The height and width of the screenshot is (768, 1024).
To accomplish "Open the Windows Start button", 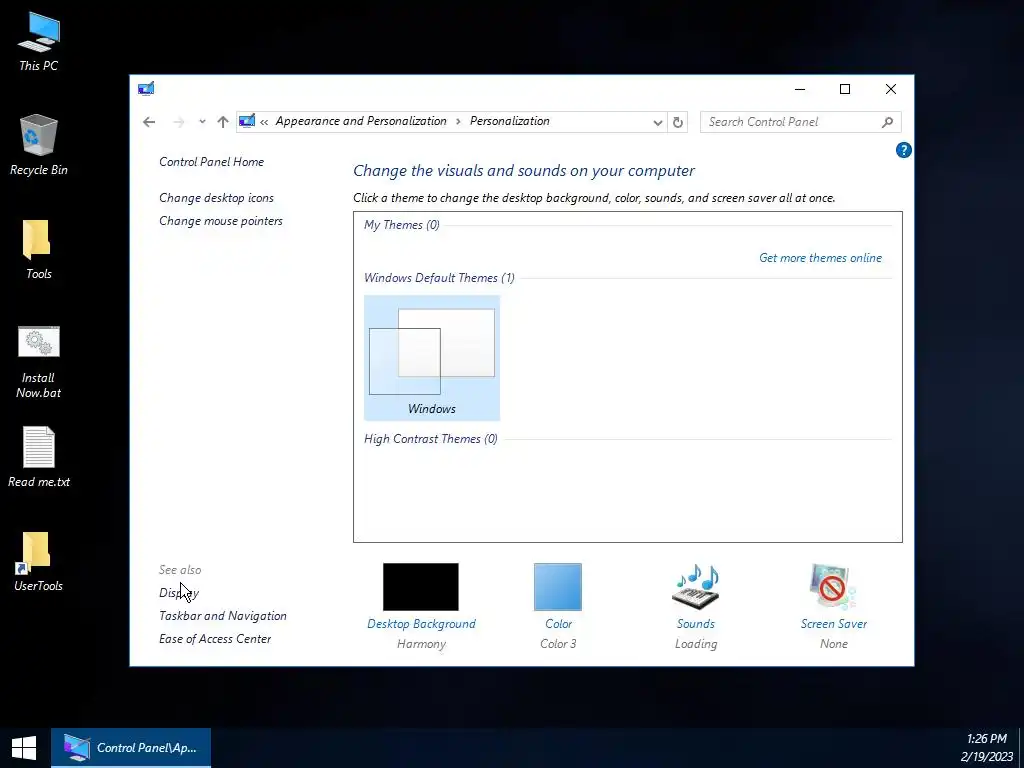I will [x=24, y=748].
